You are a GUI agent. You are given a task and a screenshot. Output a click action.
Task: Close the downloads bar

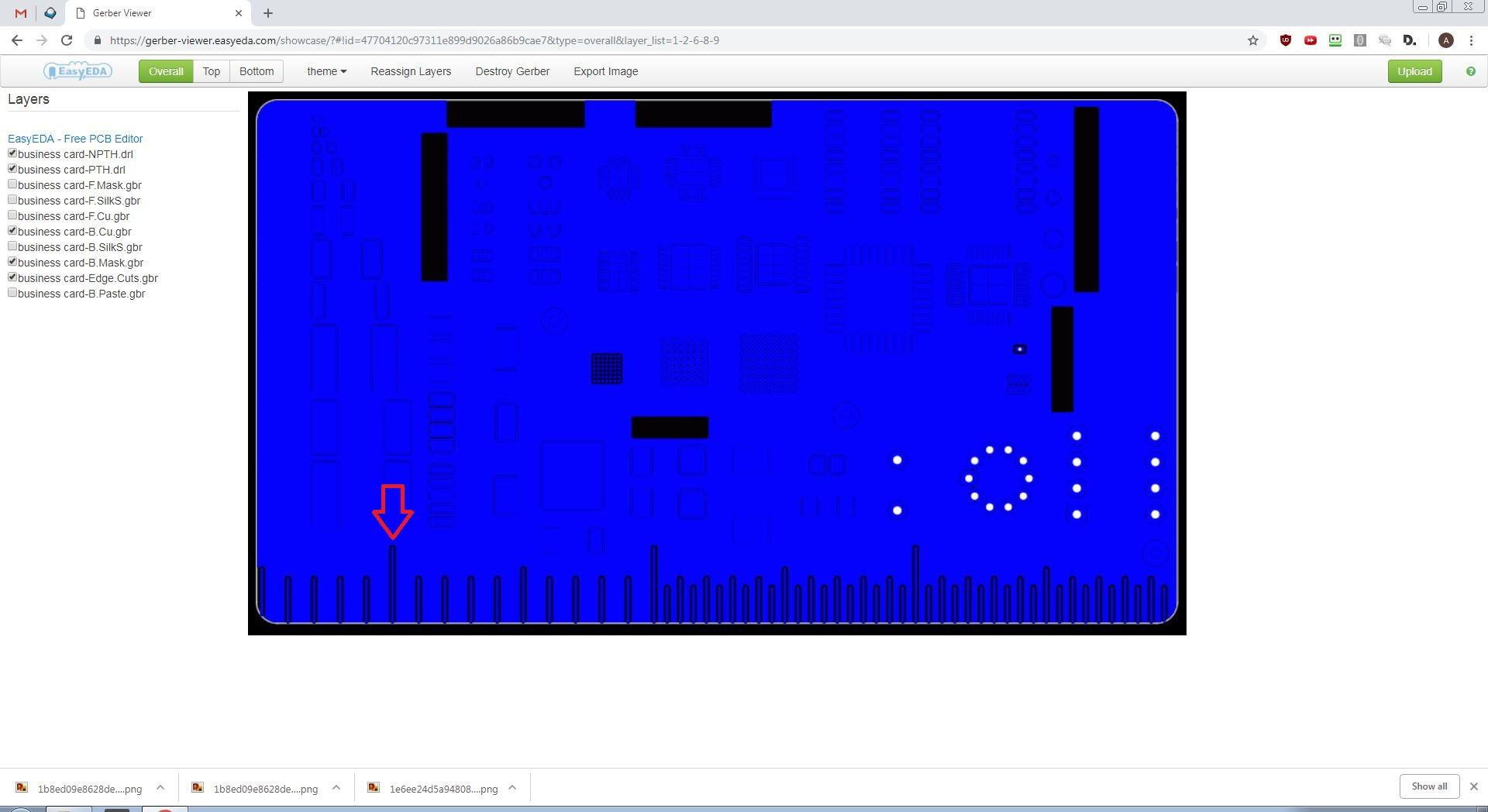(x=1473, y=786)
